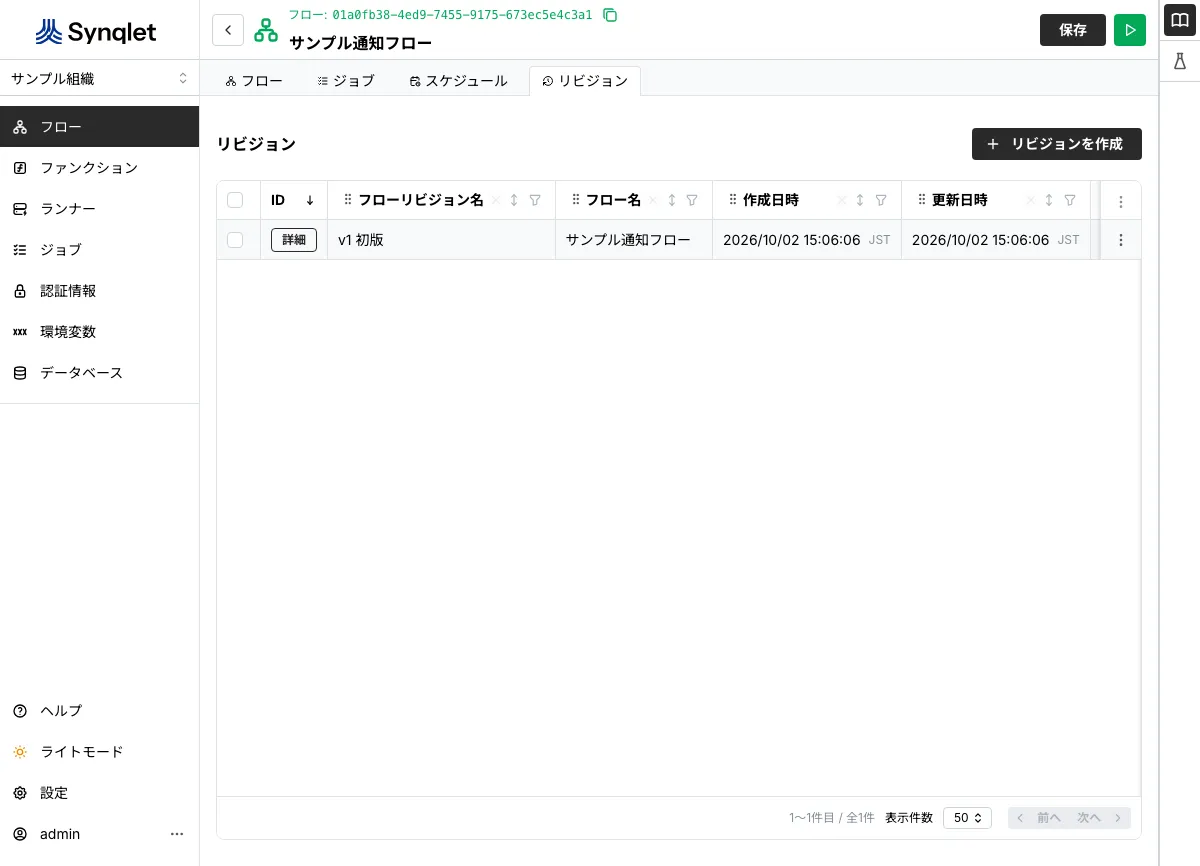Filter the 作成日時 column
The image size is (1200, 866).
click(x=881, y=200)
